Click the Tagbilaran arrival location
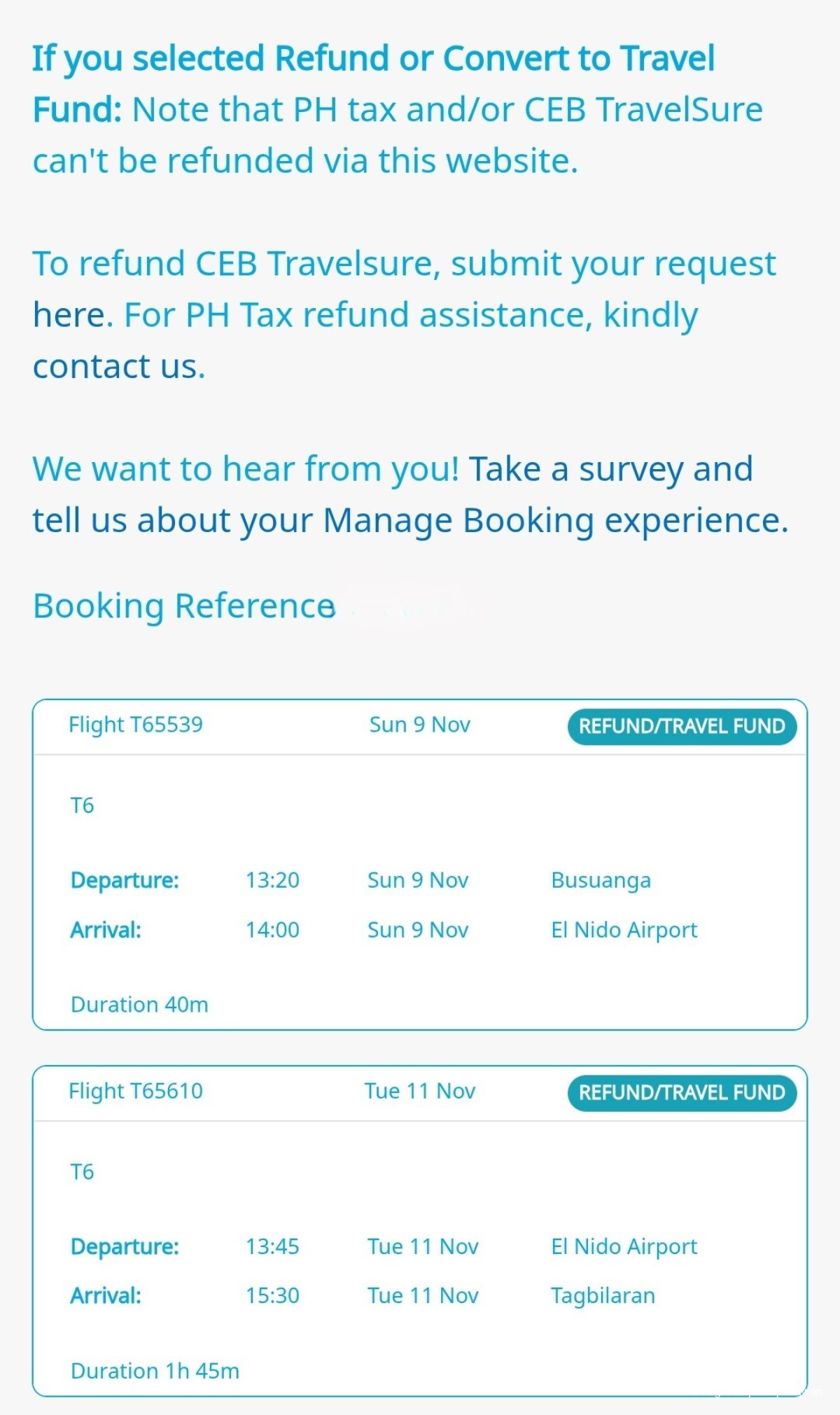 point(603,1295)
